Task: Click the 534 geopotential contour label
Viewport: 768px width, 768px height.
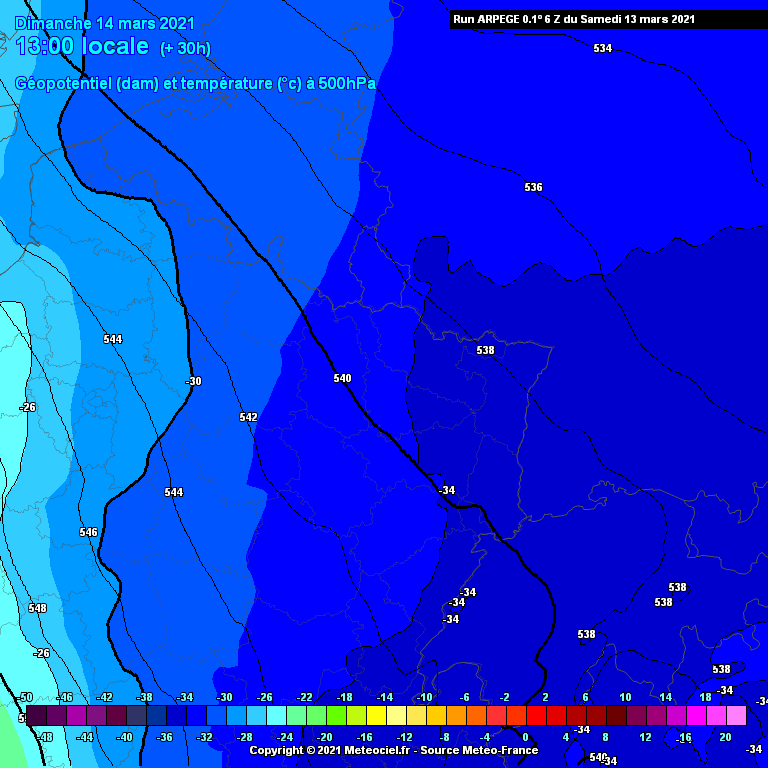Action: pyautogui.click(x=602, y=48)
